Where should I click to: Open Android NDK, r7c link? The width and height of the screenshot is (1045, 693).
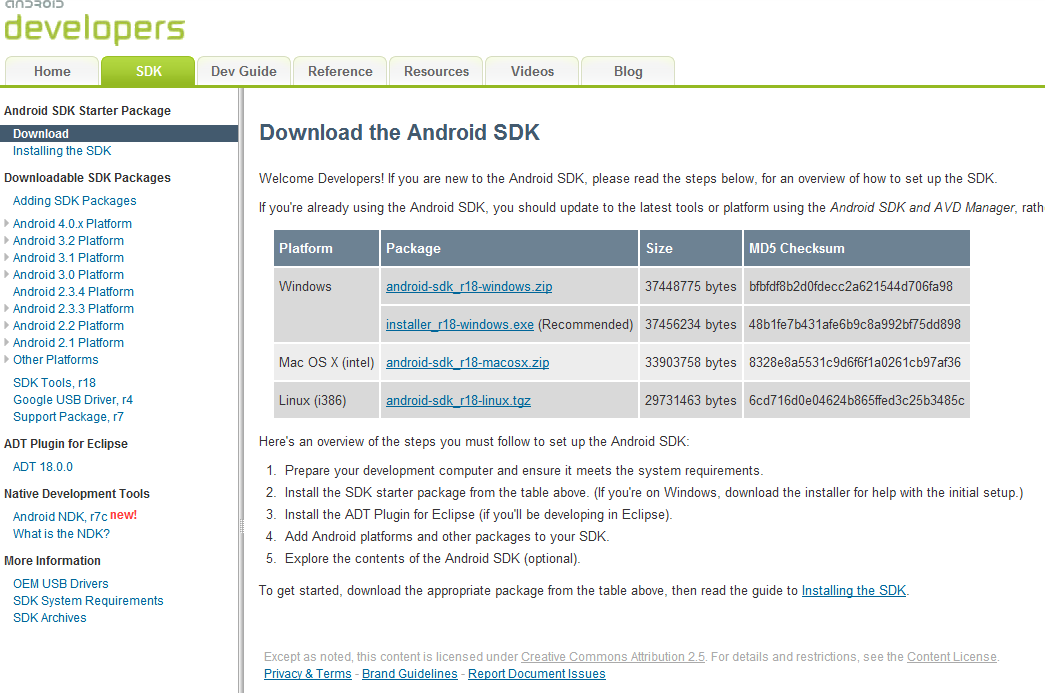click(x=60, y=517)
